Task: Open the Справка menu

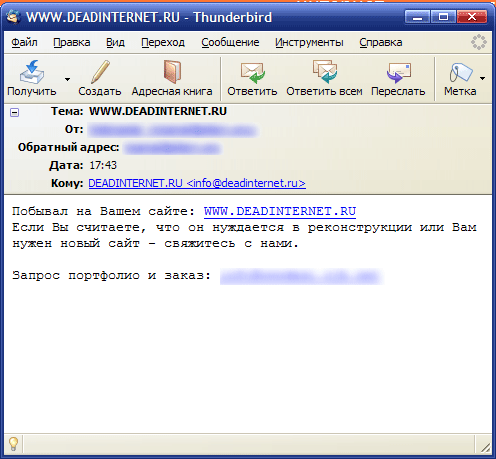Action: 381,43
